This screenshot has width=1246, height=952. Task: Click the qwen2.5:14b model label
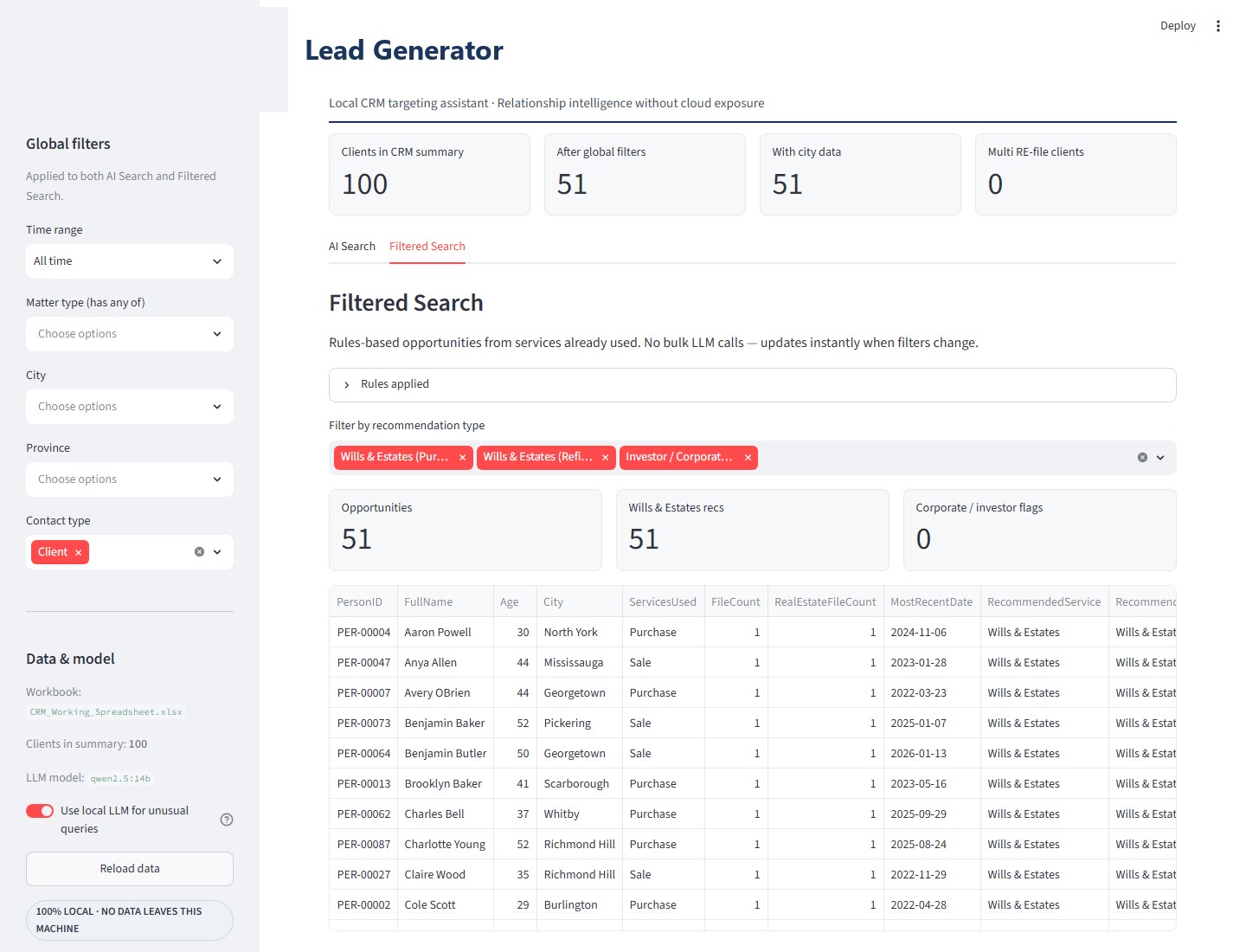[120, 779]
